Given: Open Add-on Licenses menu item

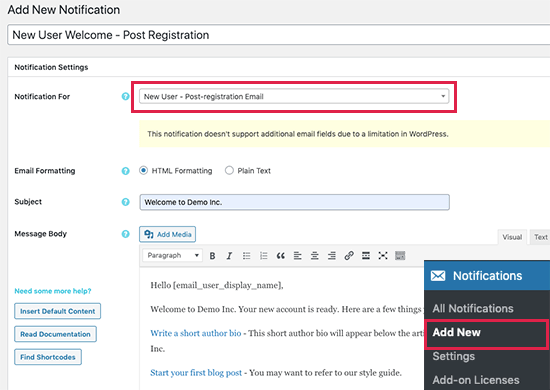Looking at the screenshot, I should point(476,380).
